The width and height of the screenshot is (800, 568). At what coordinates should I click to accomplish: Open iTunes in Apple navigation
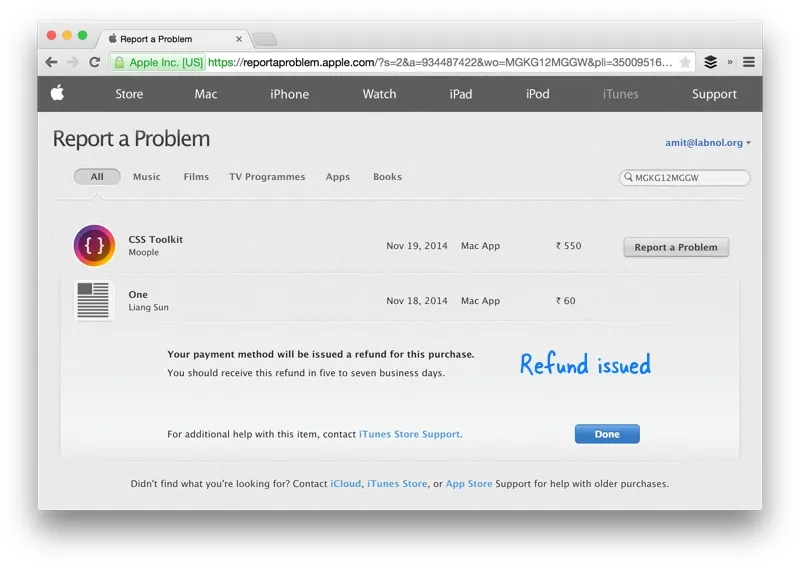tap(620, 94)
